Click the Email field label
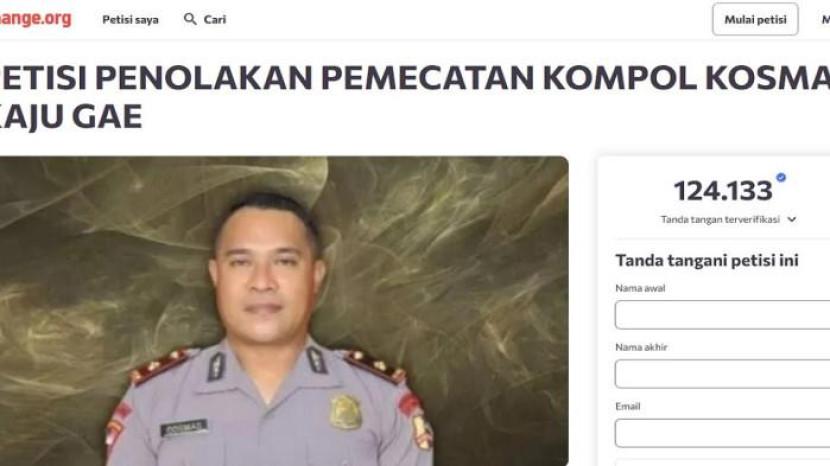Image resolution: width=830 pixels, height=466 pixels. [628, 407]
